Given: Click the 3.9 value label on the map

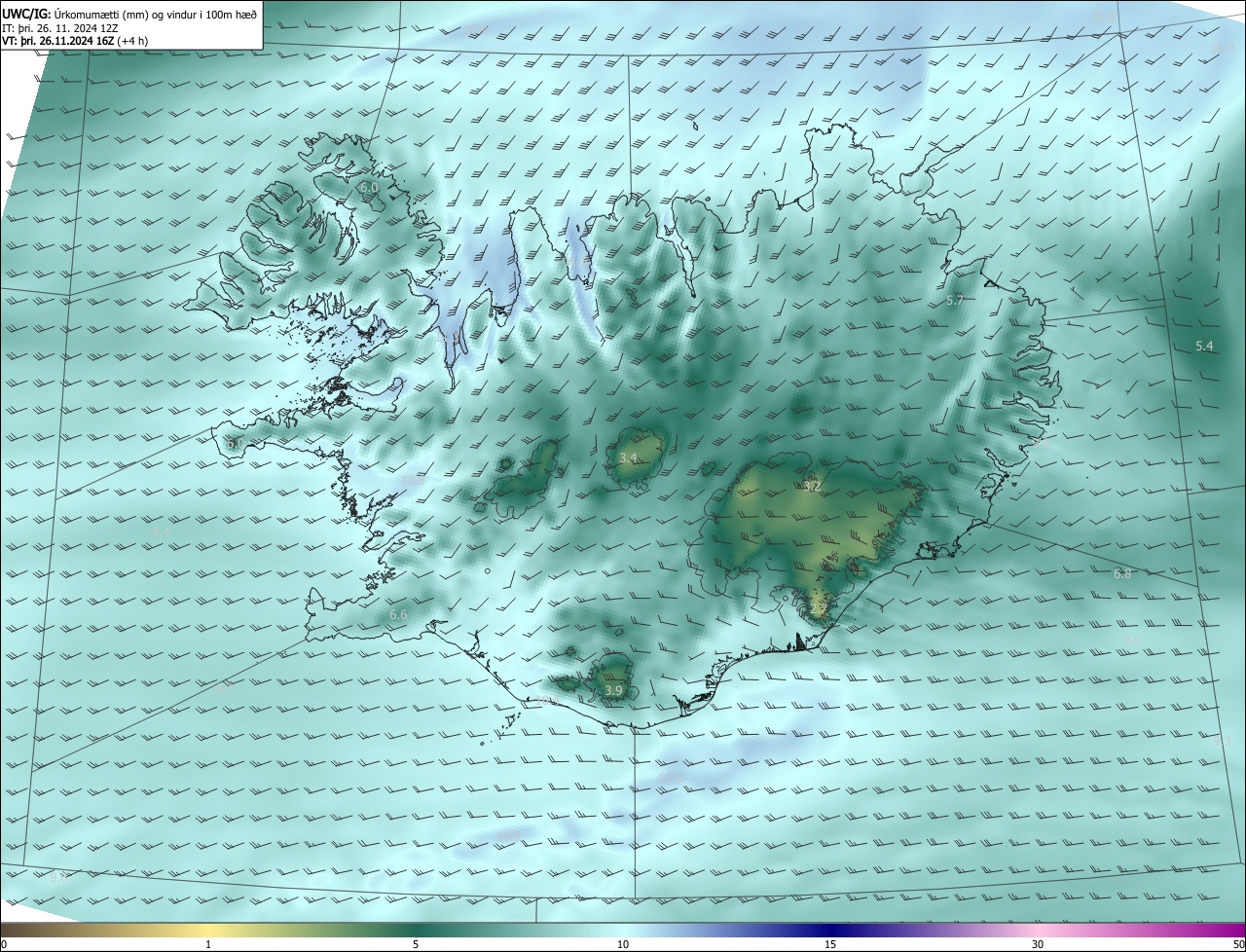Looking at the screenshot, I should coord(613,690).
